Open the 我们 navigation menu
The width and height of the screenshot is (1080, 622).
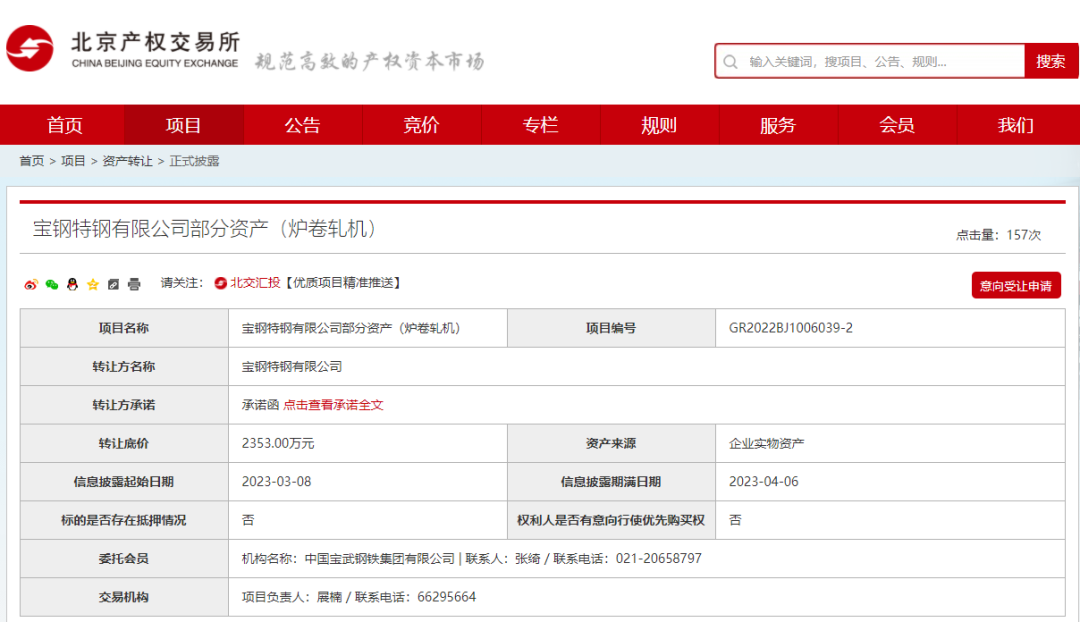(1017, 125)
